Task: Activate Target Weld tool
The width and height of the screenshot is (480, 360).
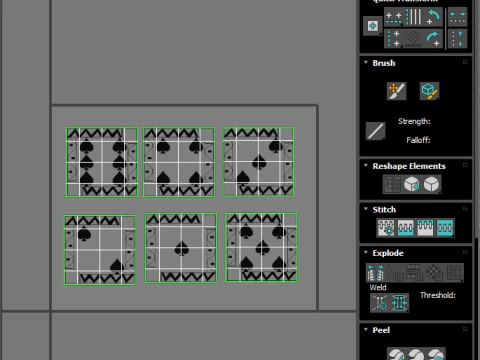Action: pos(380,303)
